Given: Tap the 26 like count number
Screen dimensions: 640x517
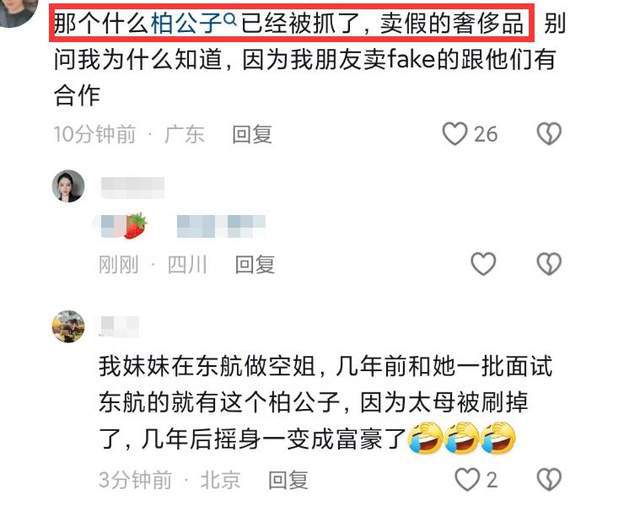Looking at the screenshot, I should [x=486, y=134].
